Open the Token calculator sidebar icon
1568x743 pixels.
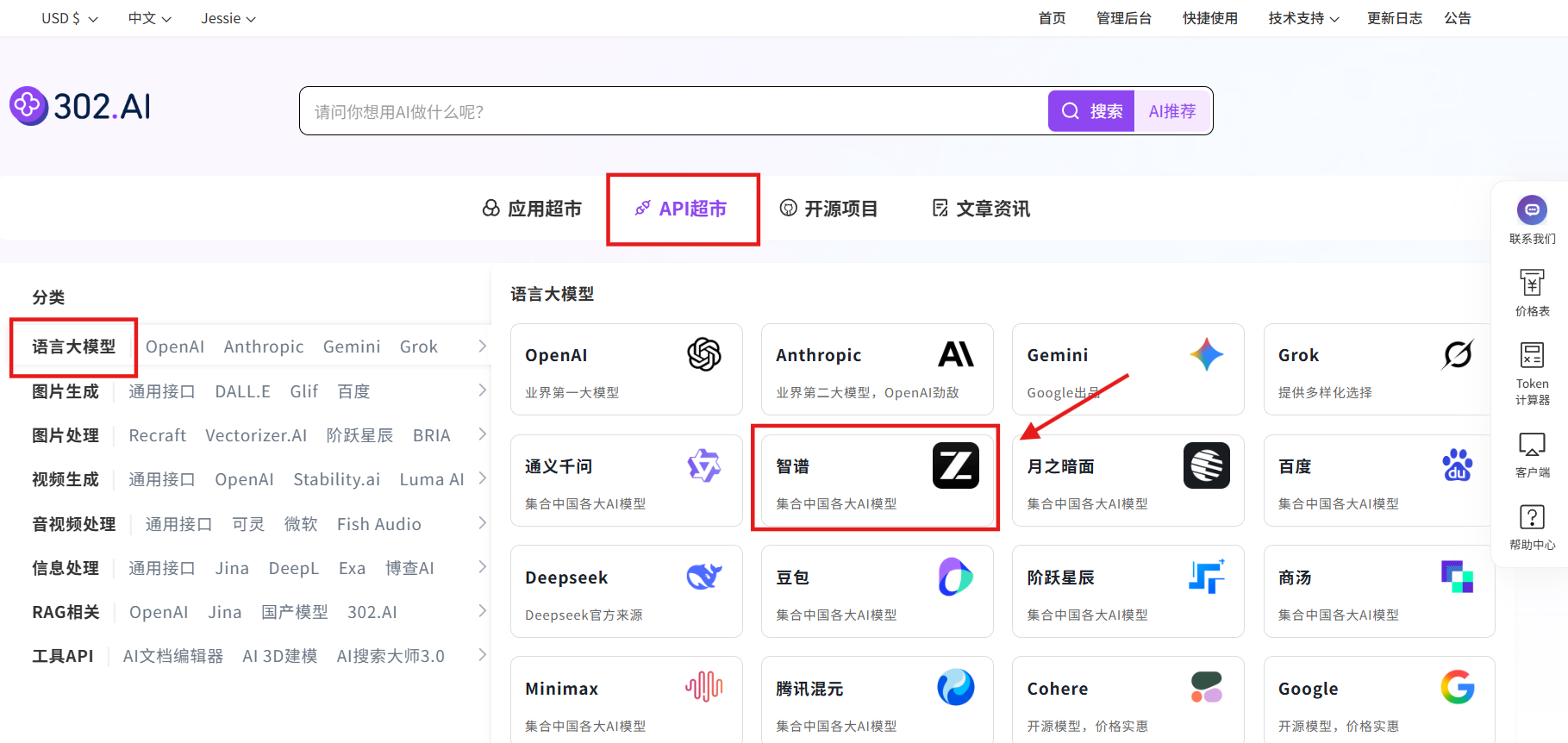click(1532, 355)
